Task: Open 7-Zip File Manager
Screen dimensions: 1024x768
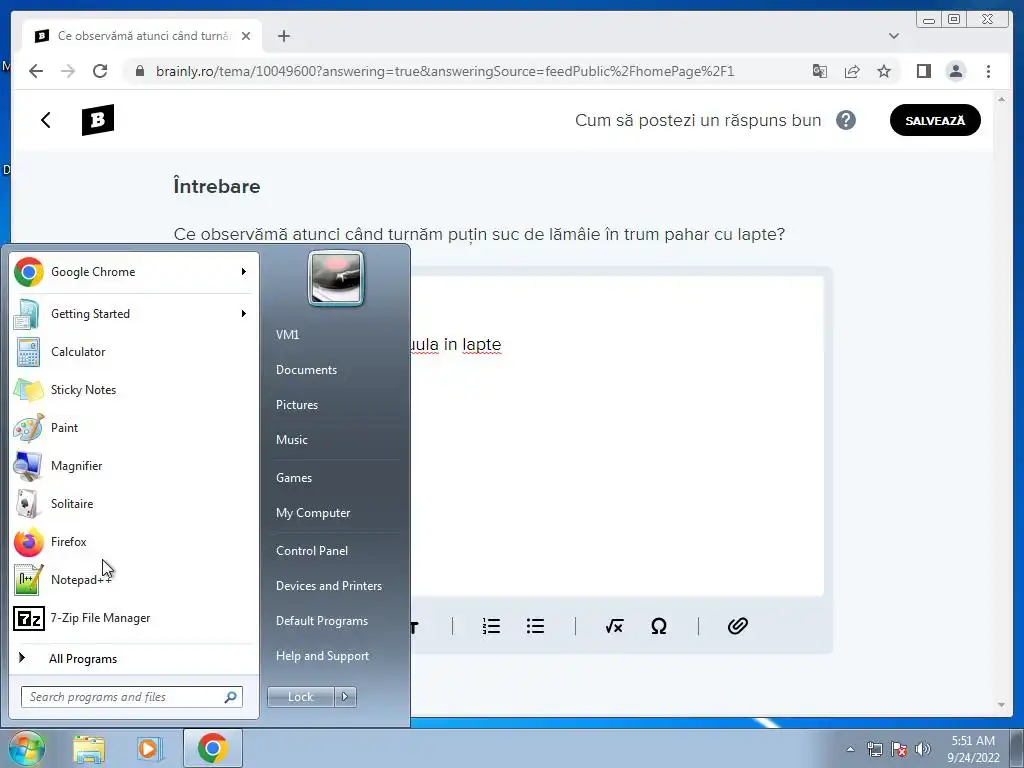Action: tap(134, 618)
